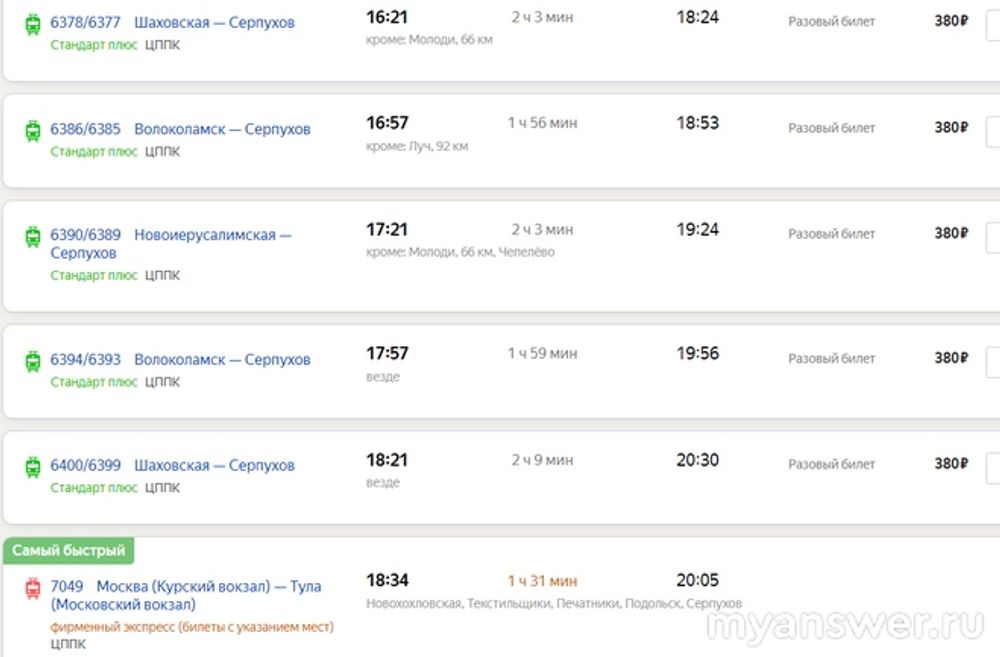Click the express stops list starting with Новохохловская
This screenshot has height=657, width=1000.
554,604
